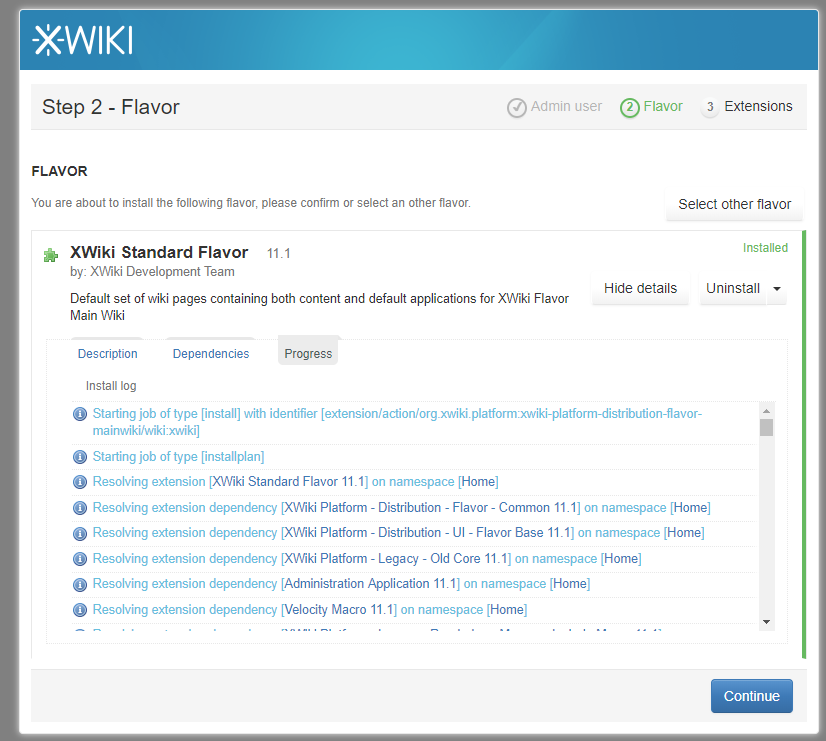Screen dimensions: 826x741
Task: Click the 'Install log' heading text
Action: point(111,386)
